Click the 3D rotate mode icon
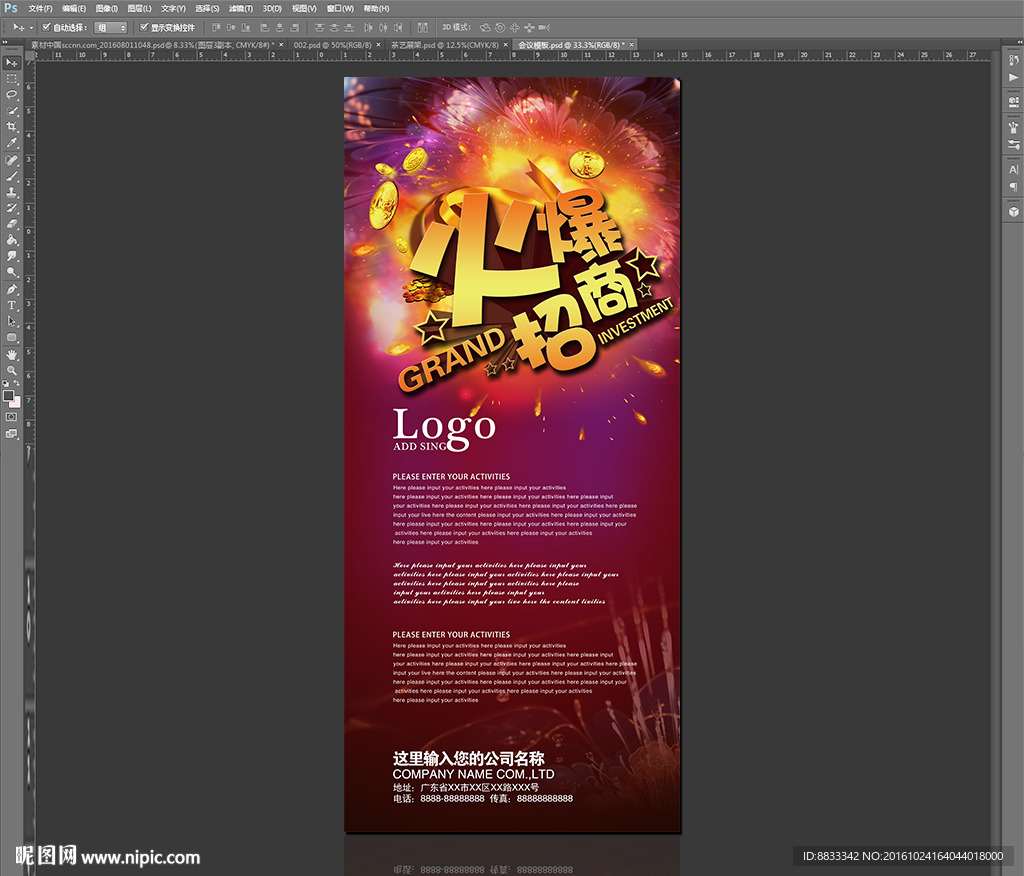Viewport: 1024px width, 876px height. (x=485, y=27)
